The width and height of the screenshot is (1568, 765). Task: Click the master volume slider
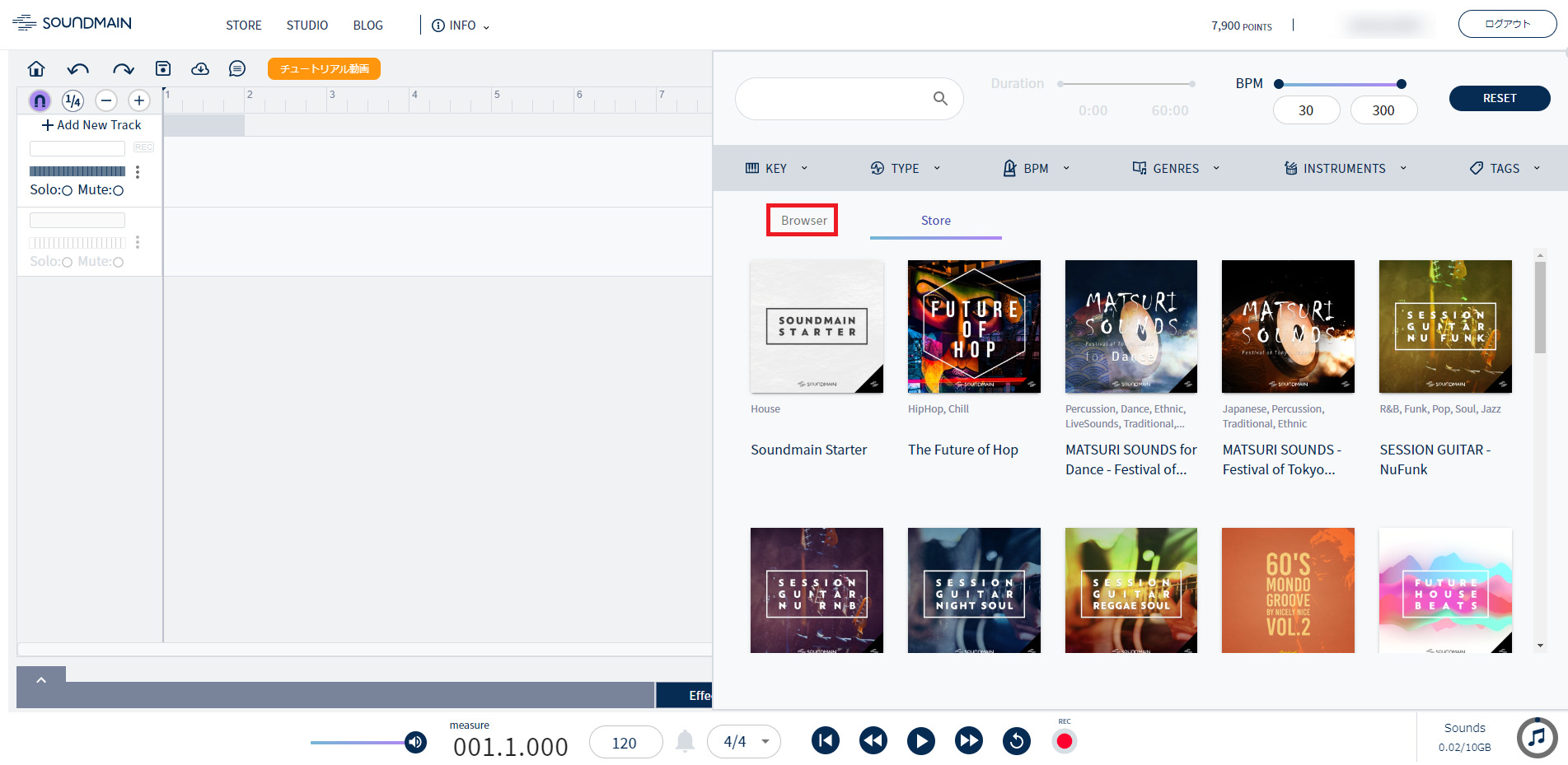358,743
